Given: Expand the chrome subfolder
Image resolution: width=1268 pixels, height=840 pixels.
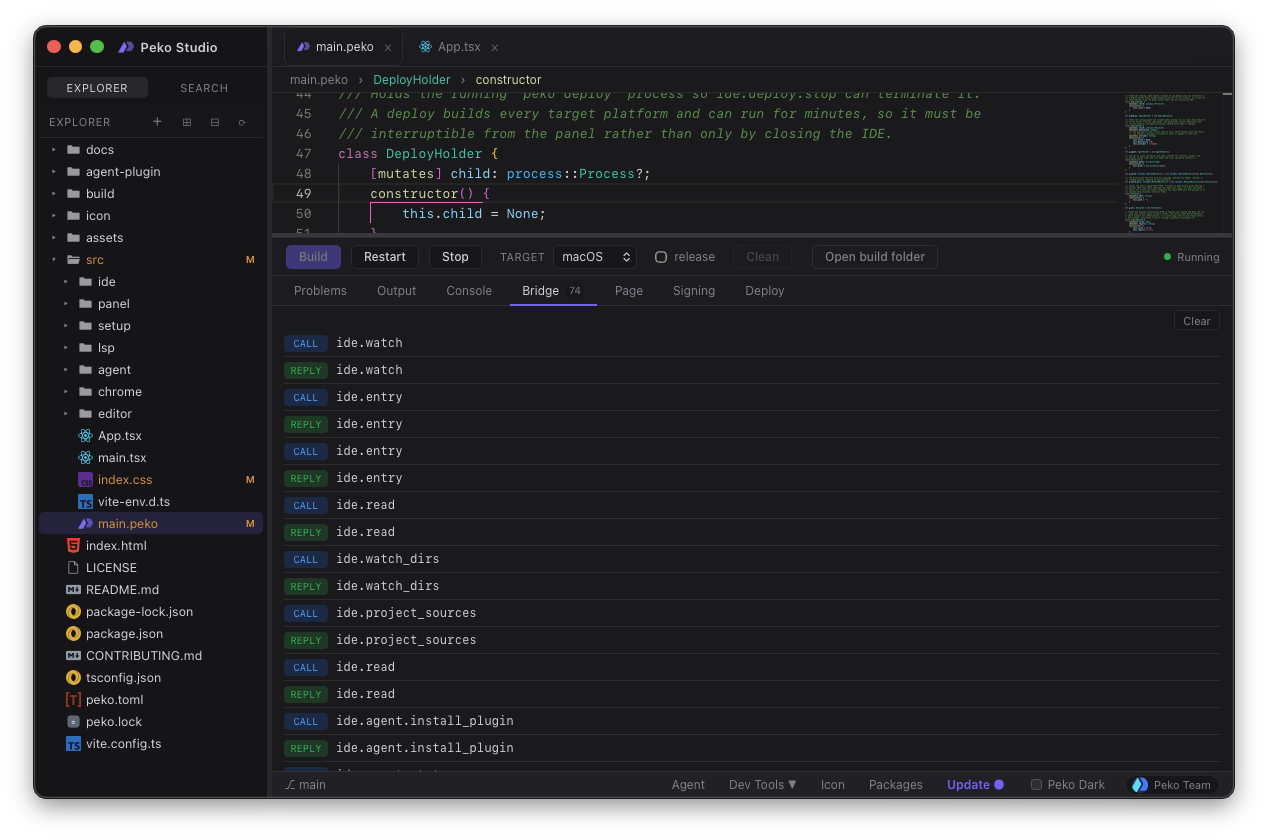Looking at the screenshot, I should click(66, 392).
